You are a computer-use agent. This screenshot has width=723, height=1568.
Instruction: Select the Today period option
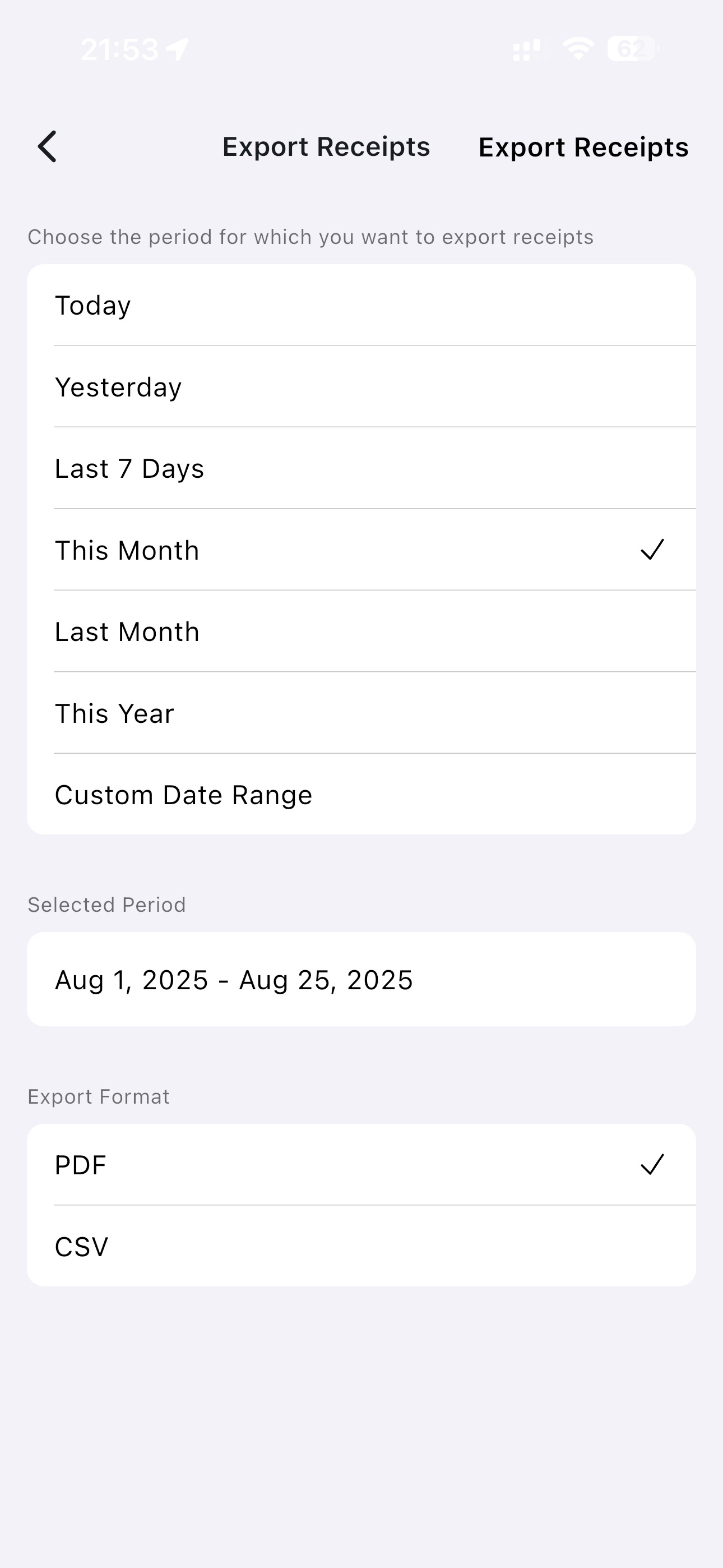point(361,305)
